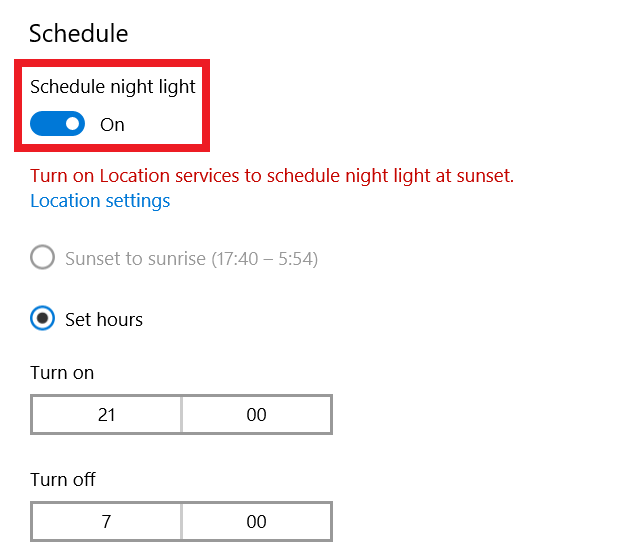Select the Sunset to sunrise radio button
The image size is (635, 556).
click(43, 258)
